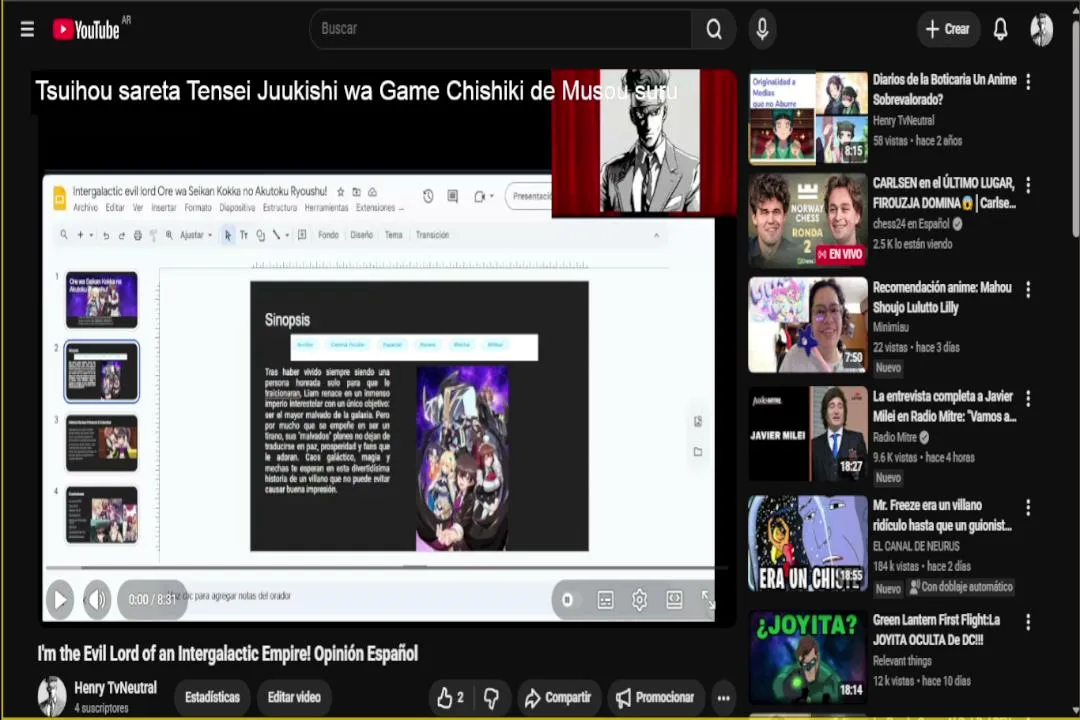Open Minimiau channel
This screenshot has width=1080, height=720.
pos(891,327)
